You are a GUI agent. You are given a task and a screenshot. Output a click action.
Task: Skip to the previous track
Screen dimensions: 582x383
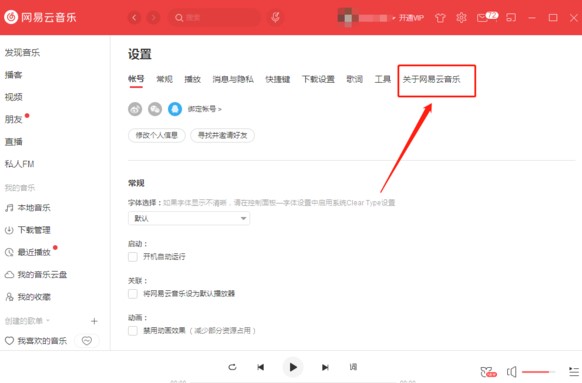261,367
